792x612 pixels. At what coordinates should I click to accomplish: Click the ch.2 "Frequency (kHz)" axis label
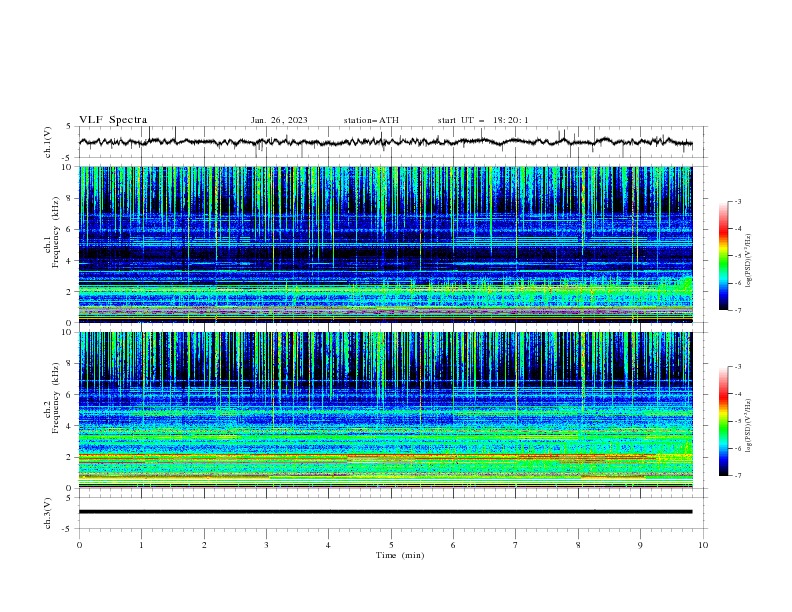(55, 398)
